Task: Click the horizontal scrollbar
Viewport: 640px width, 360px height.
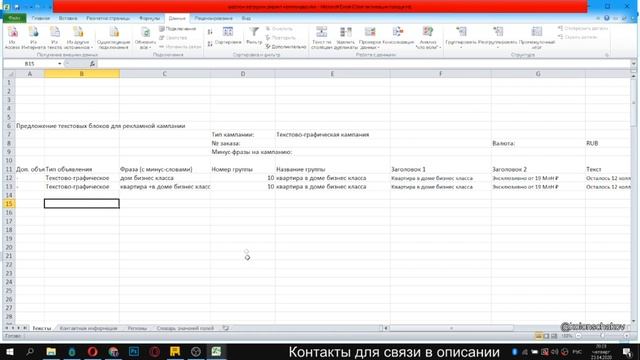Action: coord(451,328)
